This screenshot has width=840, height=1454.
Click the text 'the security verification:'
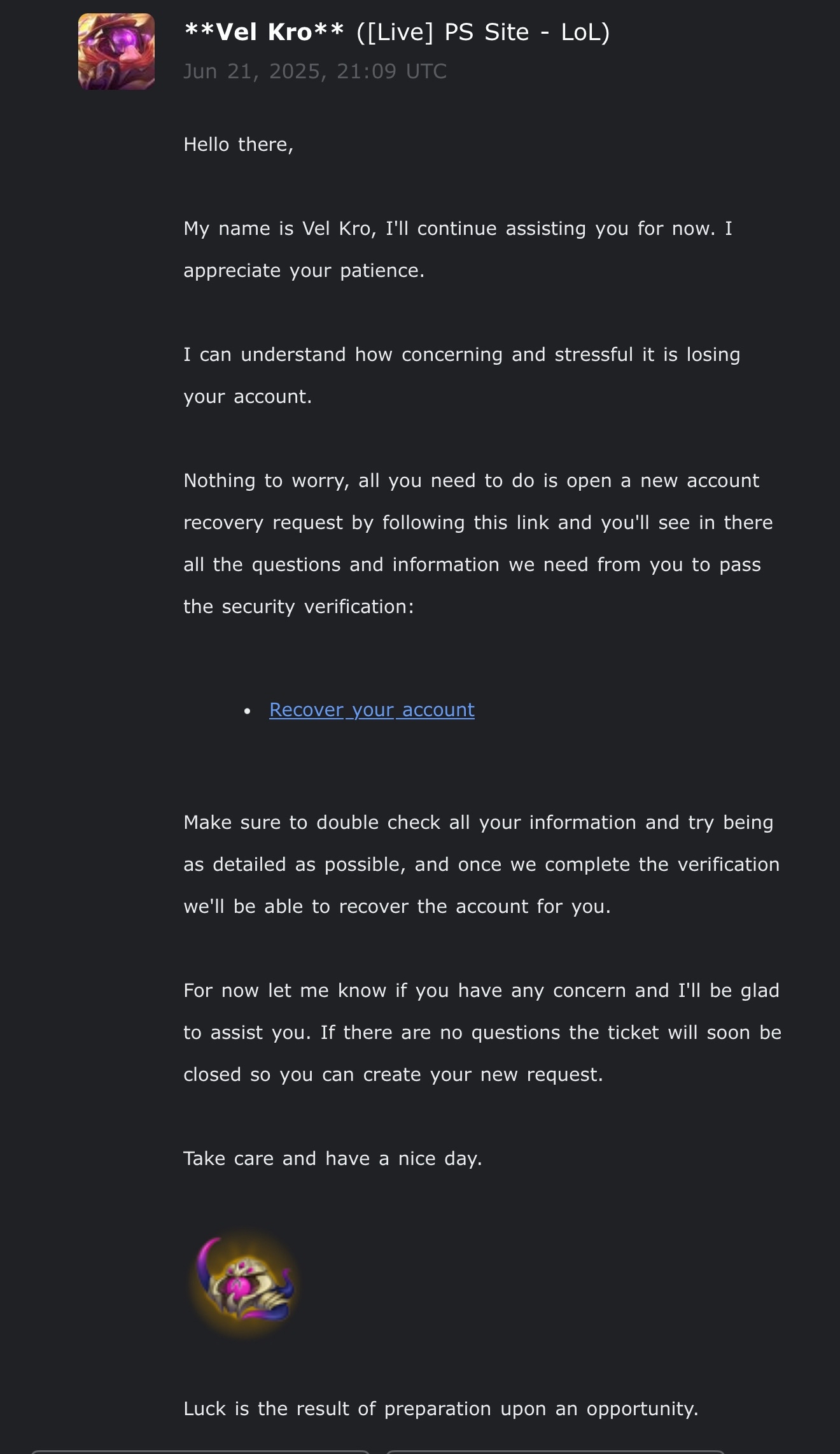point(298,607)
